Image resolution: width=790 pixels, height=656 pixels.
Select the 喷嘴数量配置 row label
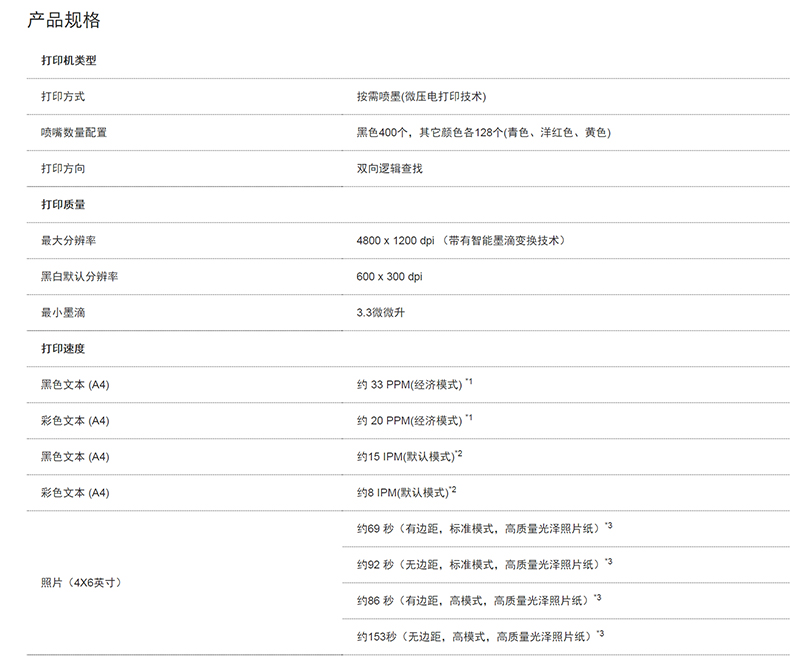(74, 132)
